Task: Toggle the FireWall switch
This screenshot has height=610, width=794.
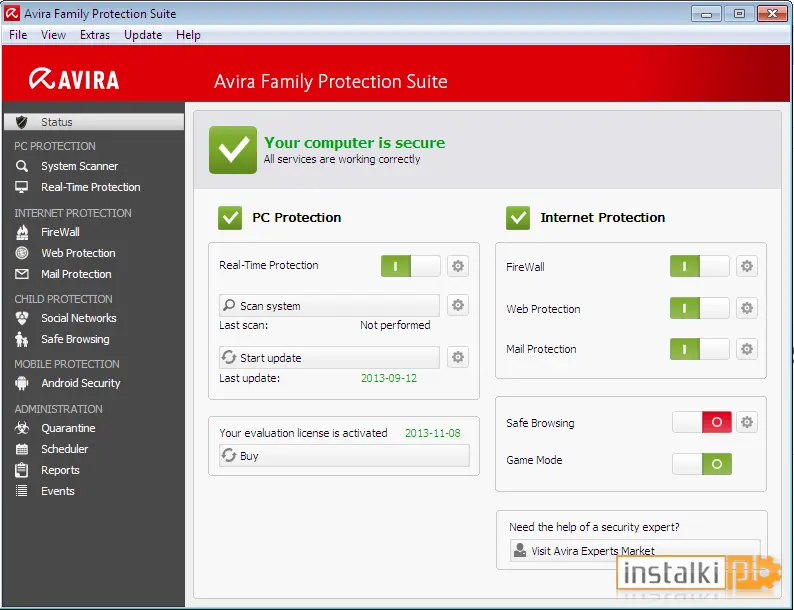Action: (x=699, y=266)
